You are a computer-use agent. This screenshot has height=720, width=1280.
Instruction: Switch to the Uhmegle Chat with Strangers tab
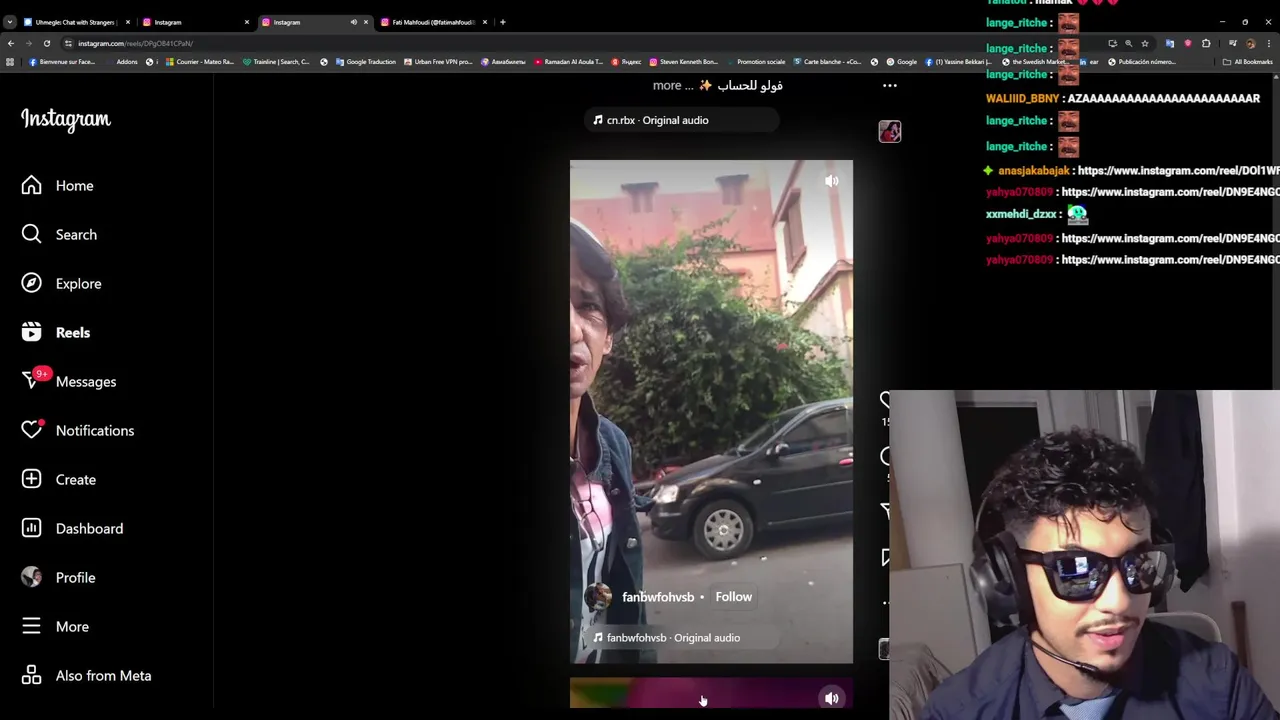[x=75, y=22]
